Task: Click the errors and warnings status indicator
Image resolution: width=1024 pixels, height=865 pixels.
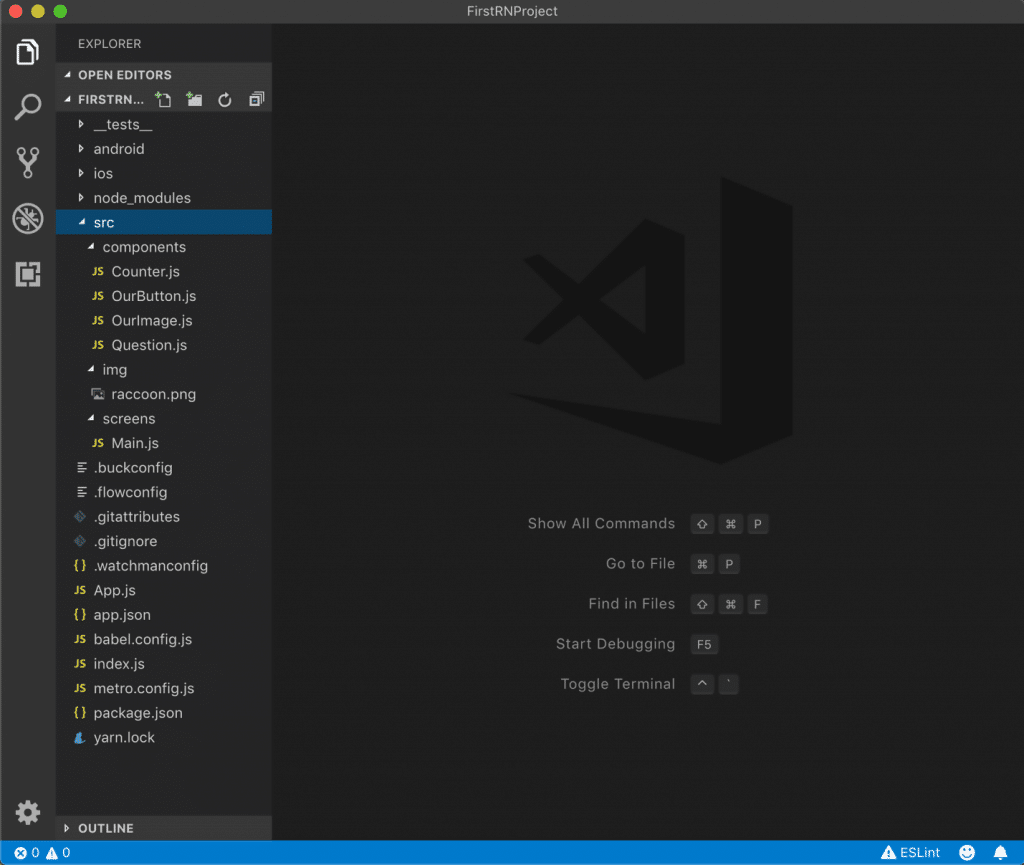Action: coord(35,853)
